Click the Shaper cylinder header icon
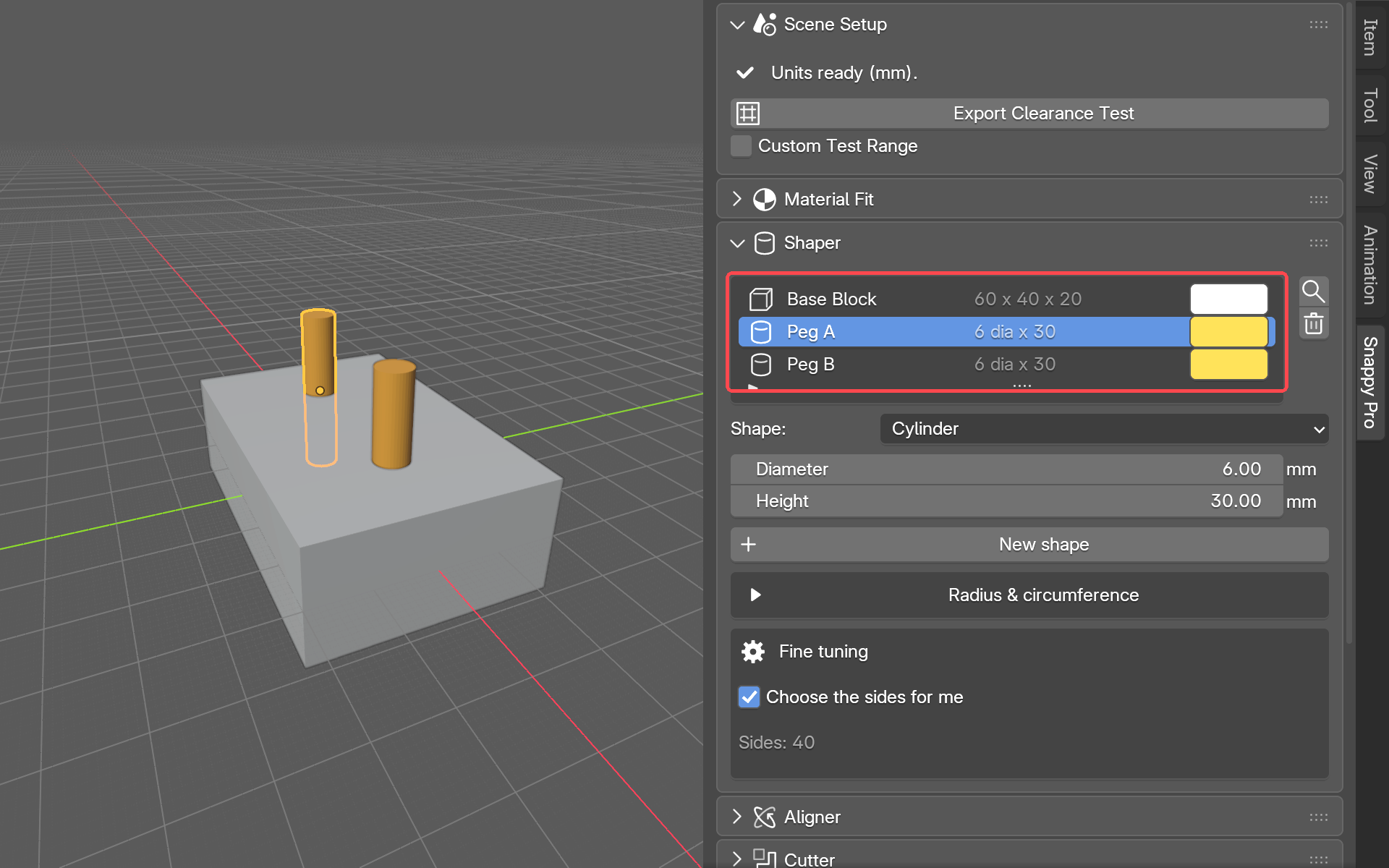The height and width of the screenshot is (868, 1389). click(x=765, y=243)
